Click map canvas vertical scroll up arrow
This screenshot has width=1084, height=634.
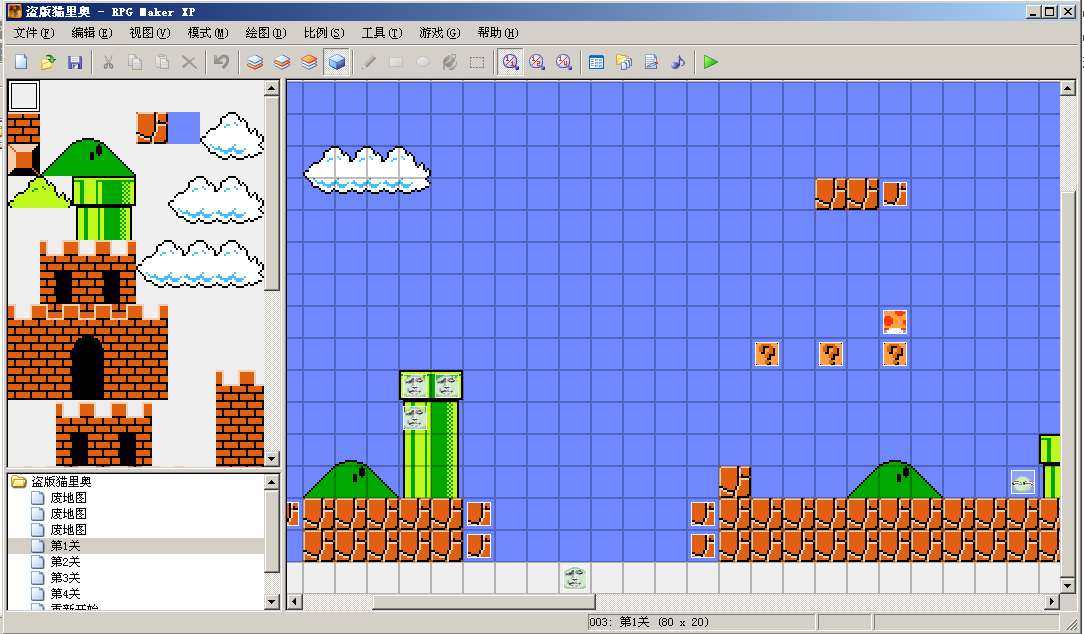coord(1067,88)
